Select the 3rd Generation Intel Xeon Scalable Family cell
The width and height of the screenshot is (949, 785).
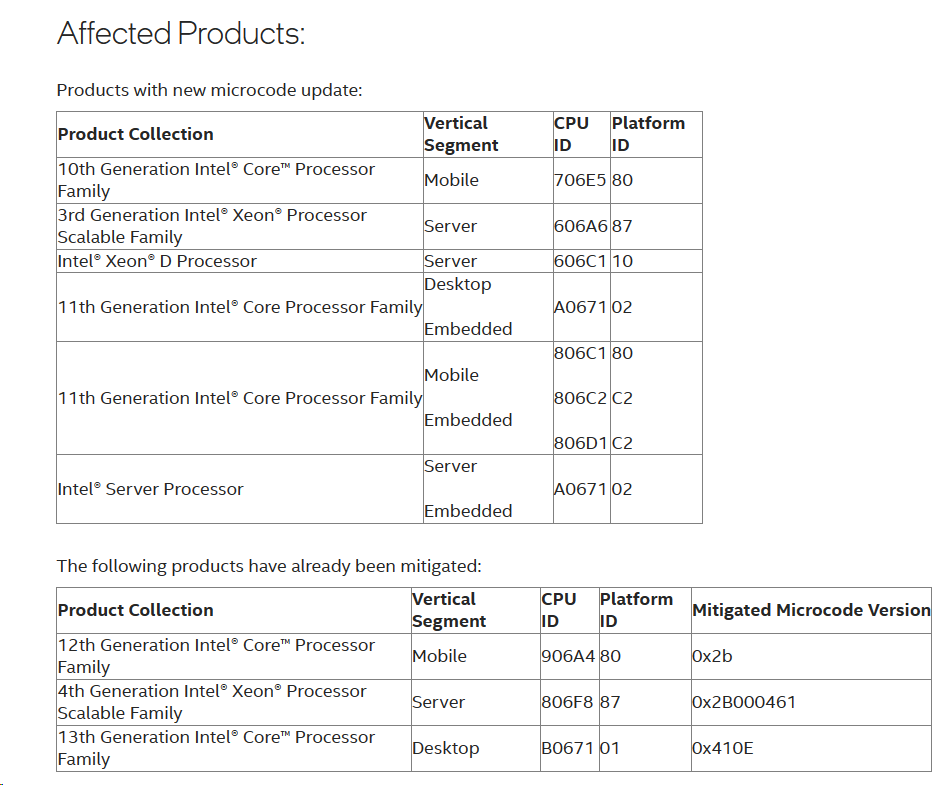pos(212,226)
